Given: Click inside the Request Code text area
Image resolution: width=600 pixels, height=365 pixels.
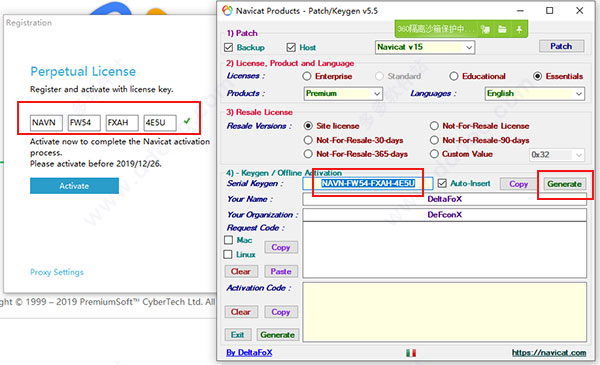Looking at the screenshot, I should point(444,249).
